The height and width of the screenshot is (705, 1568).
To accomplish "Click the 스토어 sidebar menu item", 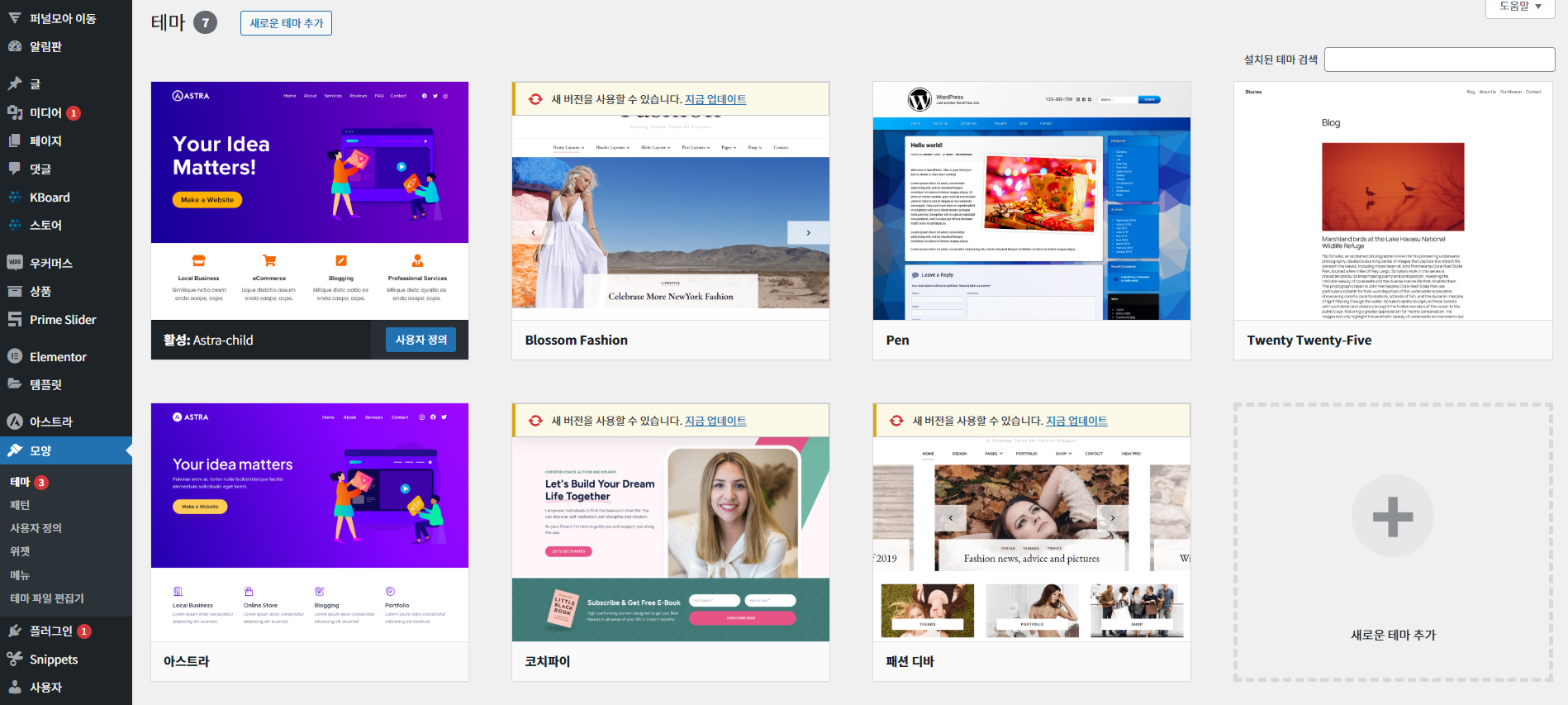I will [66, 225].
